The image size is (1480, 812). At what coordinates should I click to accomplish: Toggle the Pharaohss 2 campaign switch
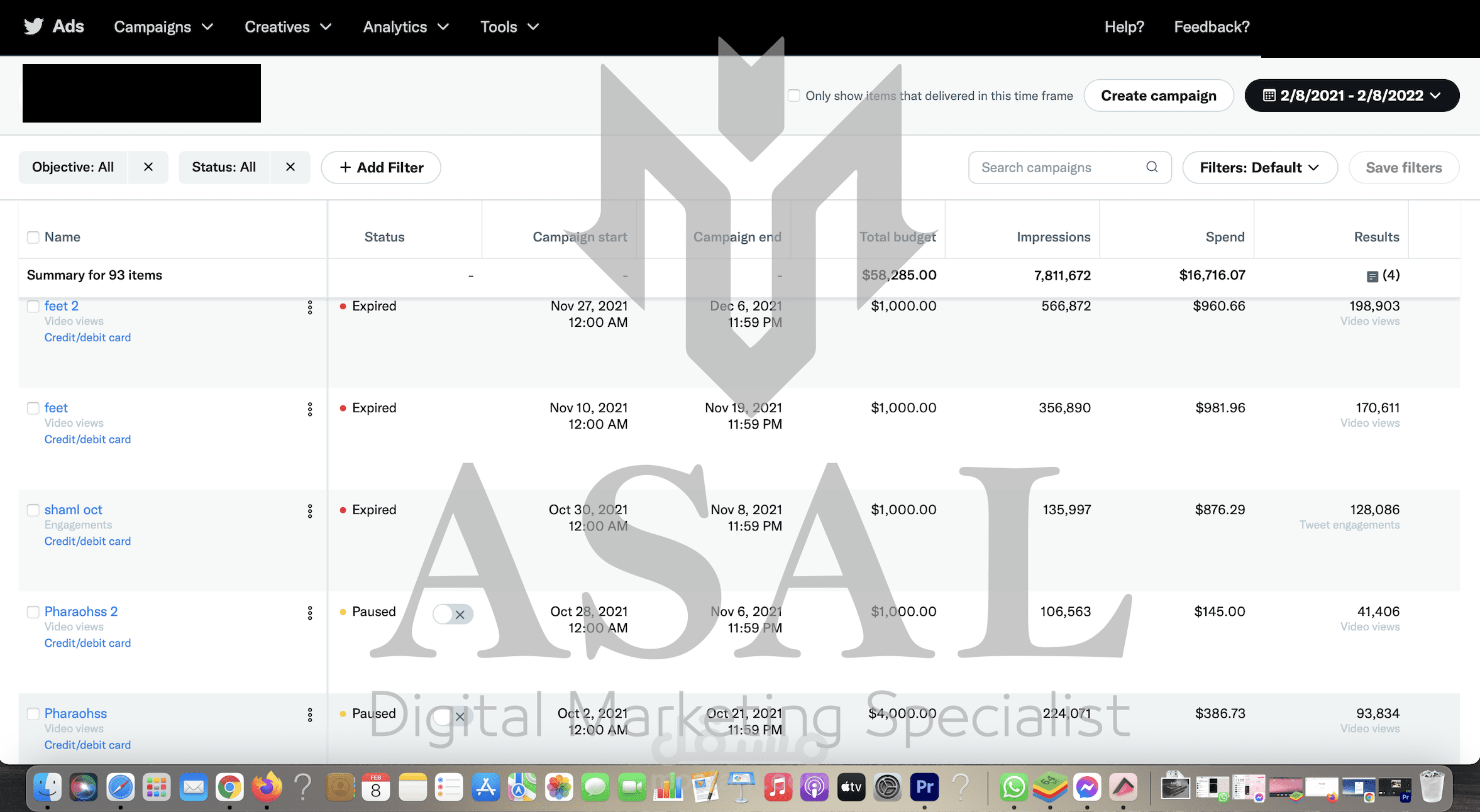pyautogui.click(x=453, y=614)
